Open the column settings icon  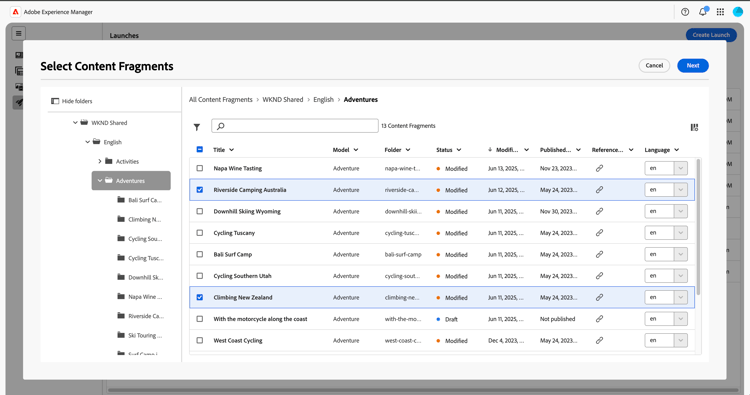[694, 127]
